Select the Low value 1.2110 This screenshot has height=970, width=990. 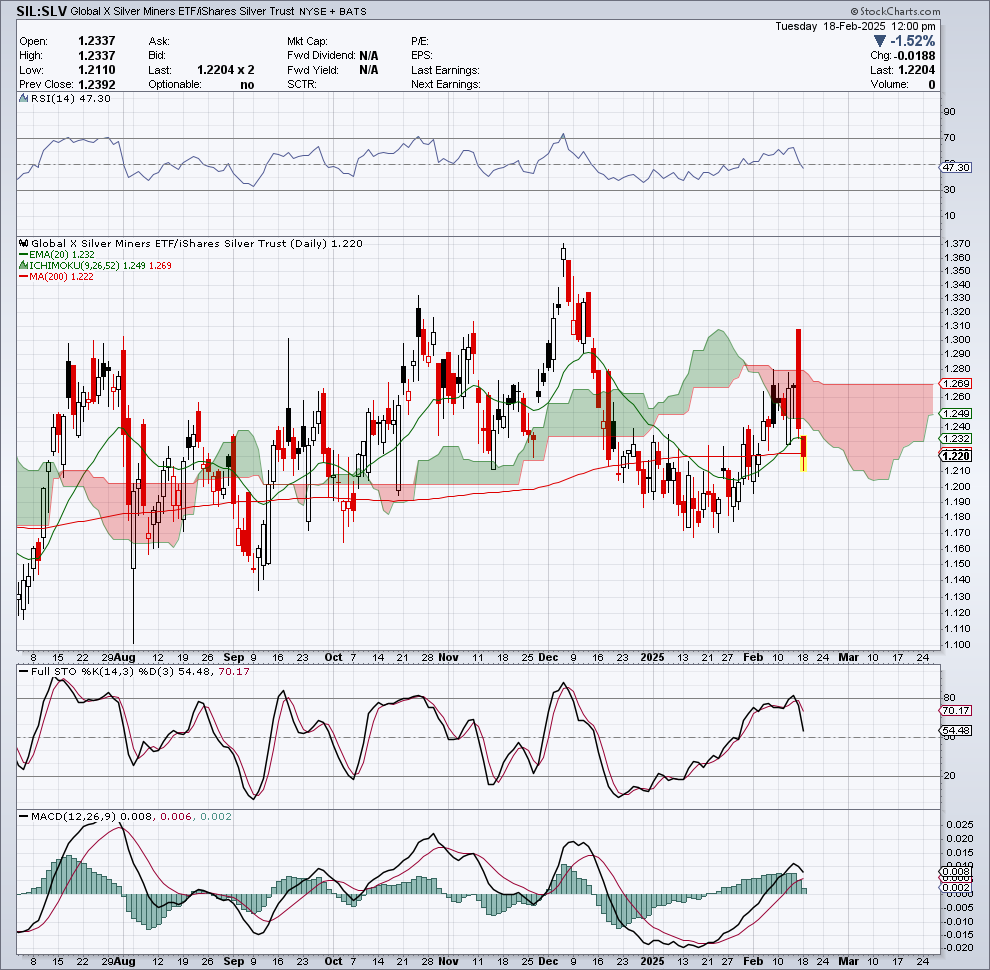point(97,70)
